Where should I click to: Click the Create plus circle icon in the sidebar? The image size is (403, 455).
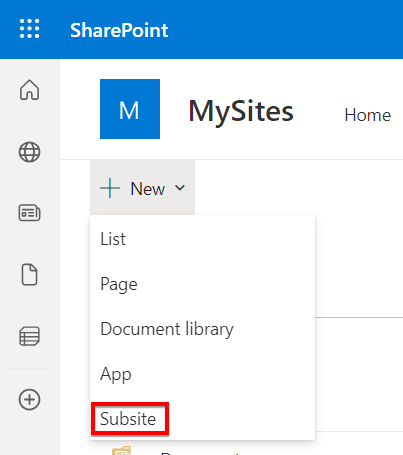point(29,399)
